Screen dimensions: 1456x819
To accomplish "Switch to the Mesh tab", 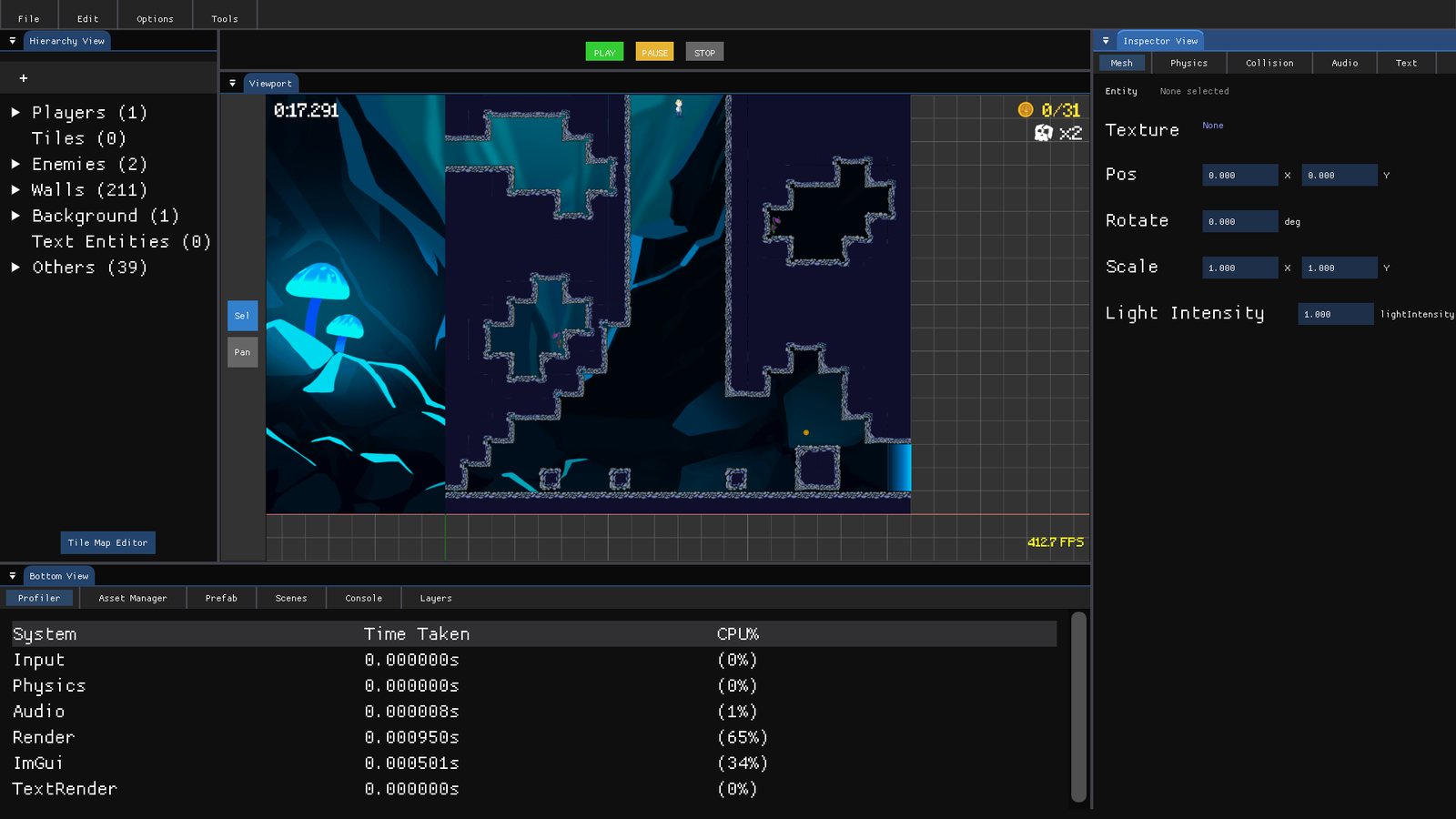I will click(x=1121, y=63).
